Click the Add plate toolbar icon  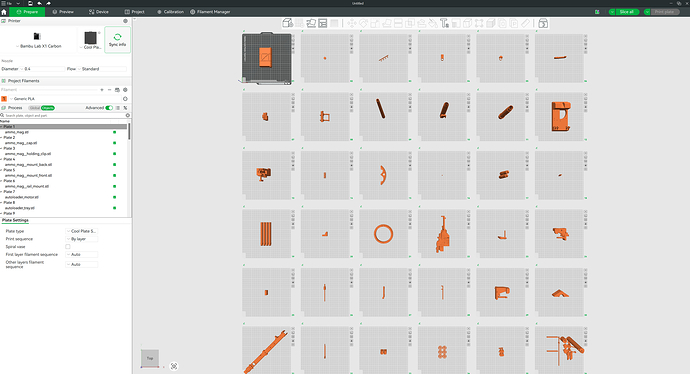coord(300,23)
